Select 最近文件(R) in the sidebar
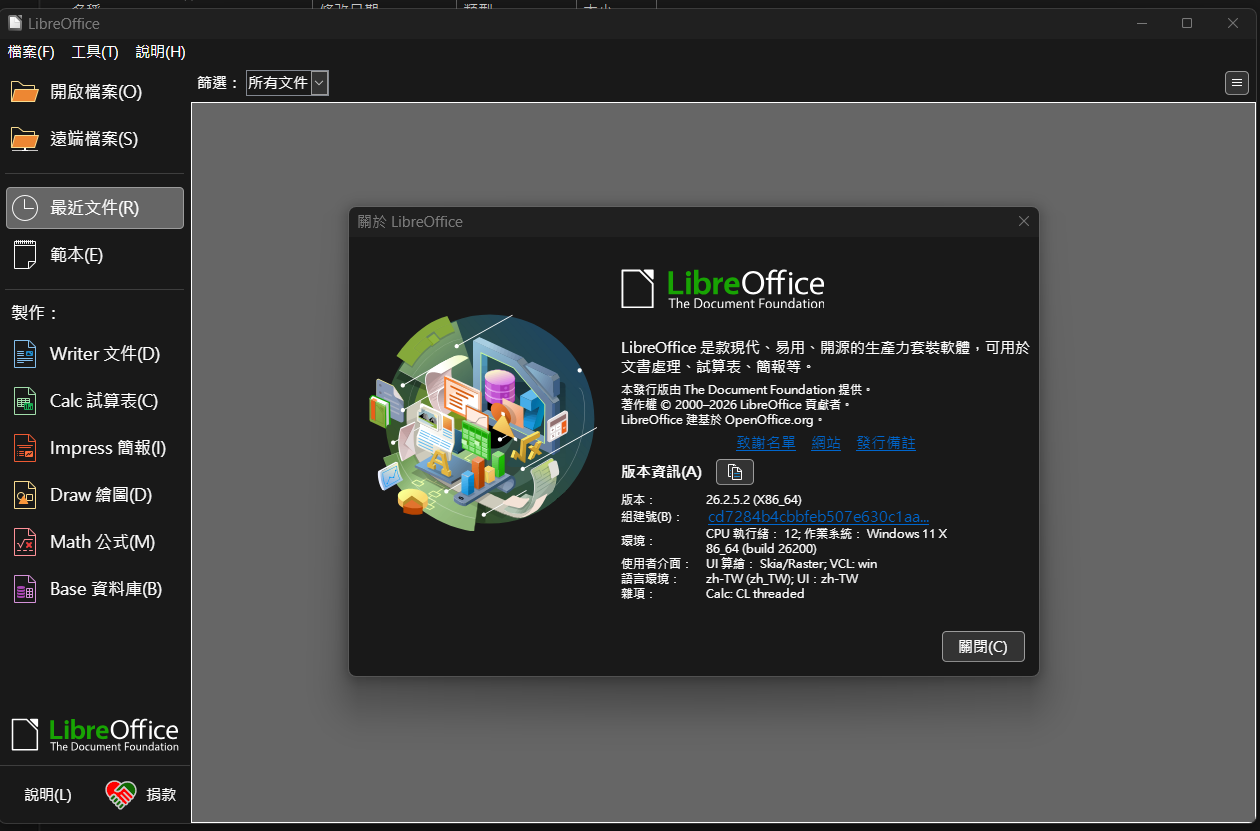The width and height of the screenshot is (1260, 831). (x=95, y=208)
